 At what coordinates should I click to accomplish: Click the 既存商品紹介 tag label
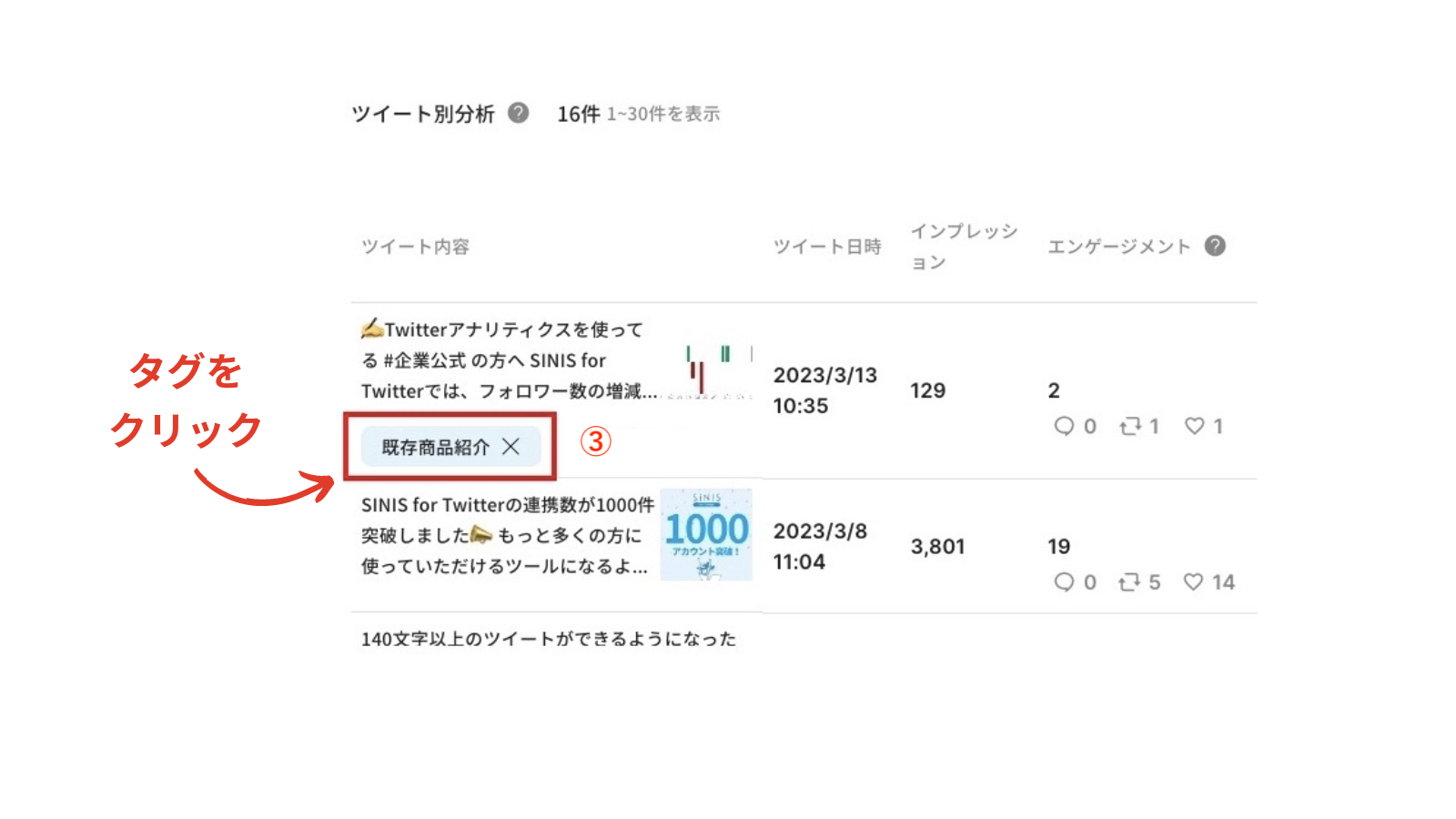point(435,447)
